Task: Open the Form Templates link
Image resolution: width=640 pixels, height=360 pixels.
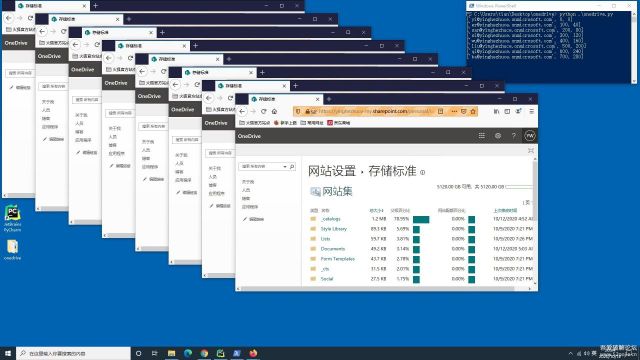Action: click(338, 259)
